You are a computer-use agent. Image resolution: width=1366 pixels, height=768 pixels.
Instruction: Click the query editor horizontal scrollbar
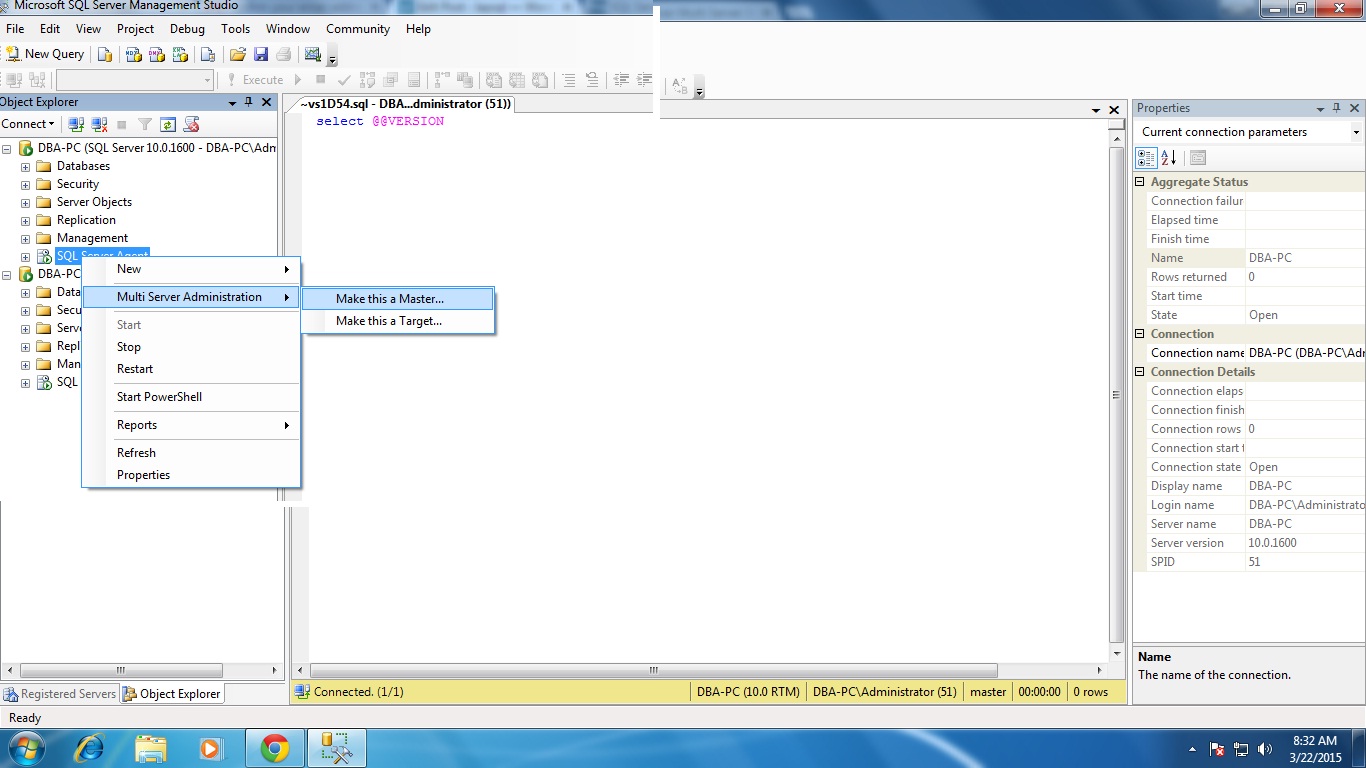[653, 671]
